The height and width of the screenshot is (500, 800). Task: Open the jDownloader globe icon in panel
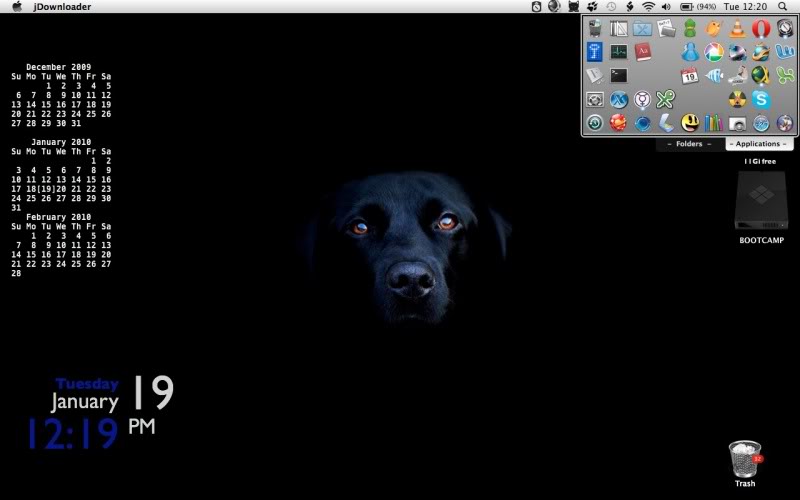click(760, 75)
